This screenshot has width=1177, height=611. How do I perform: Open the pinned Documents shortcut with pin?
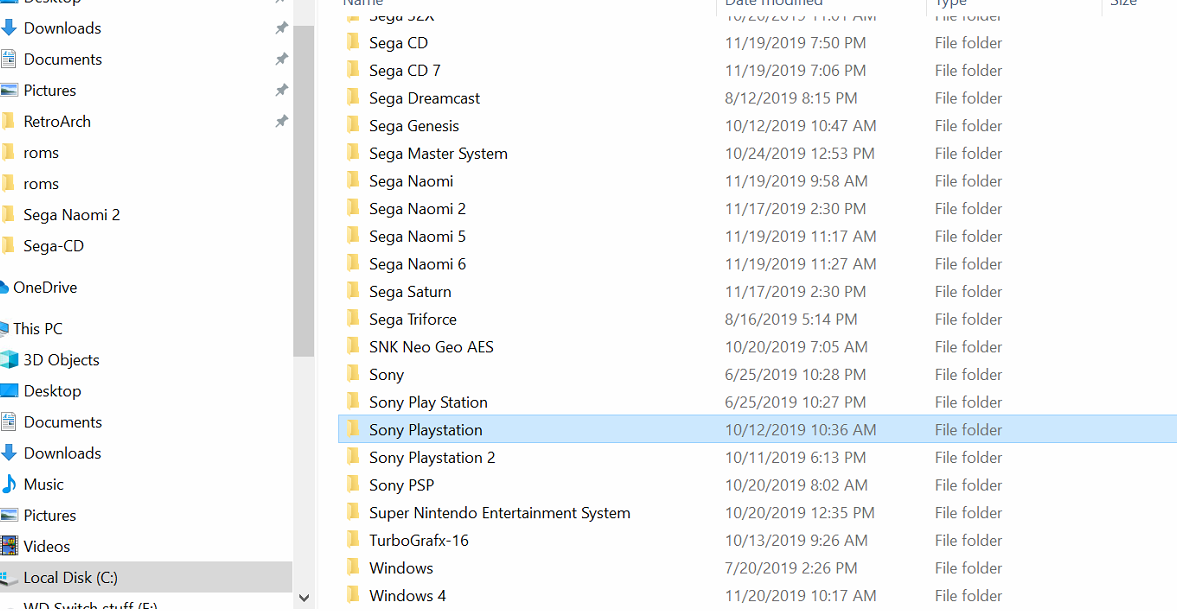(62, 59)
